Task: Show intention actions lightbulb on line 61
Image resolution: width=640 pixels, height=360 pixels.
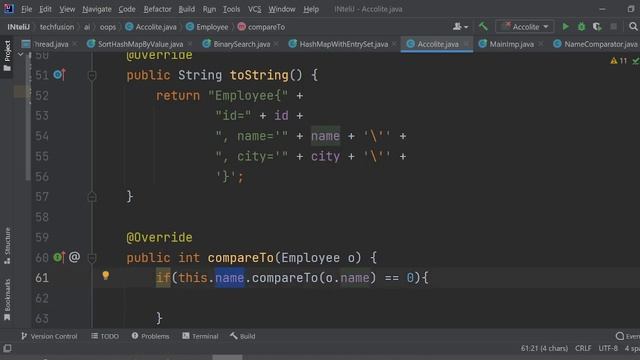Action: pyautogui.click(x=106, y=276)
